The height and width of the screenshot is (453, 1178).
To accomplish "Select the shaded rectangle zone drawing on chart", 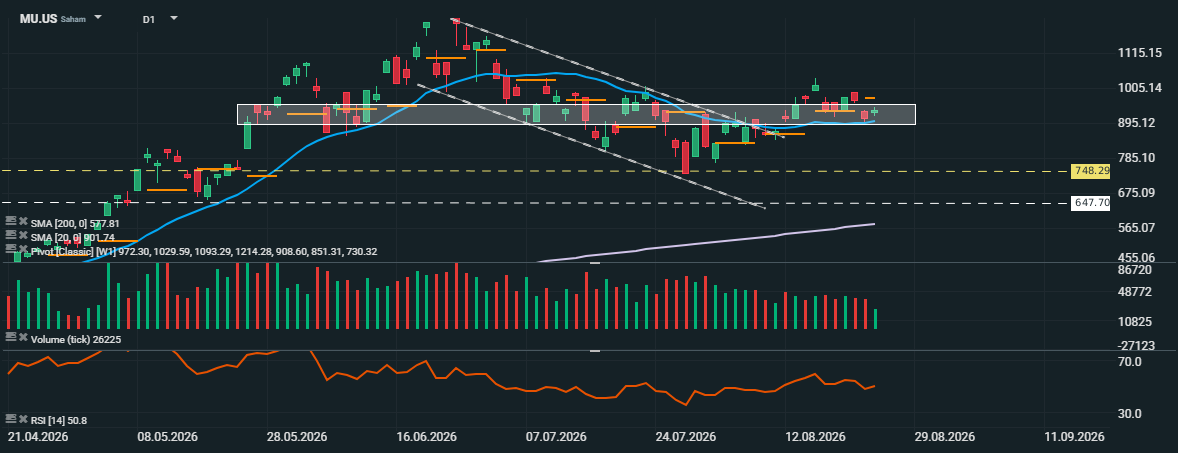I will tap(576, 114).
